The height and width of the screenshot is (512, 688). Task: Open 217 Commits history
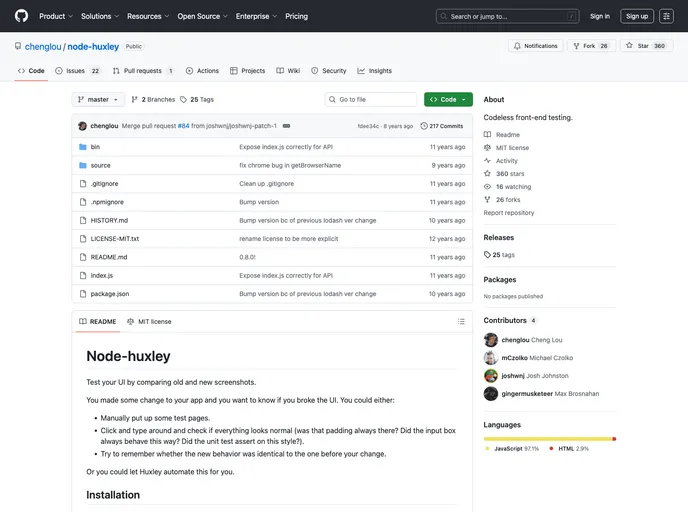[442, 126]
